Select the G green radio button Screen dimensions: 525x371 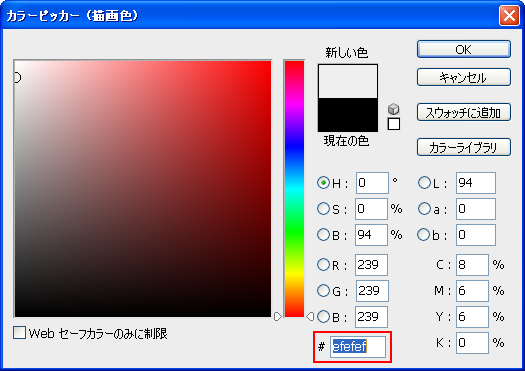(323, 291)
